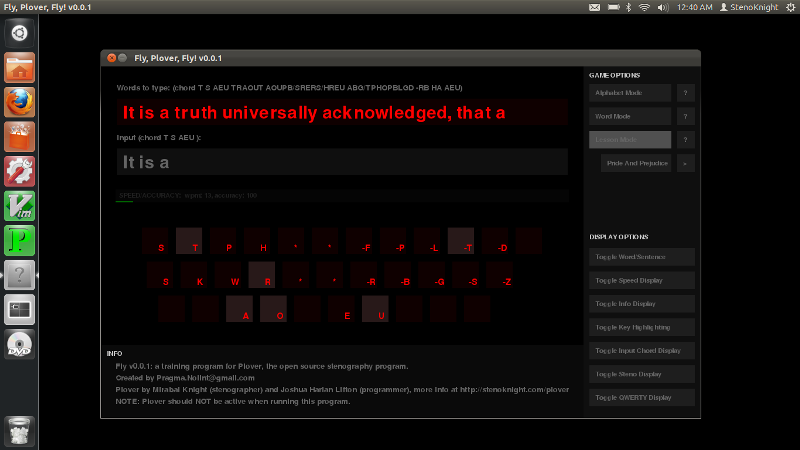Image resolution: width=800 pixels, height=450 pixels.
Task: Click the W steno key
Action: pos(228,275)
